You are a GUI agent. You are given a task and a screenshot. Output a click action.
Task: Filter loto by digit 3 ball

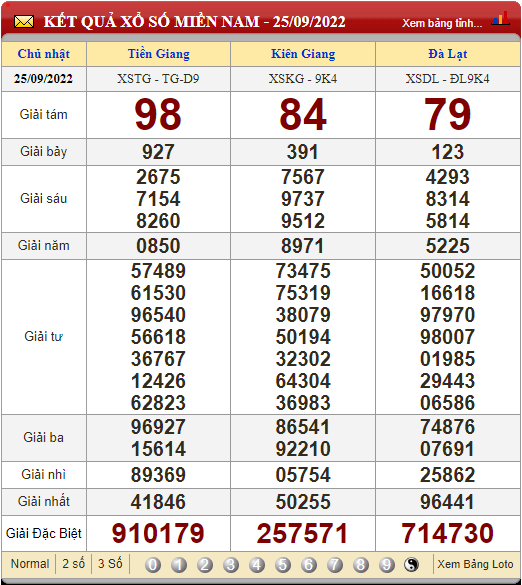click(x=231, y=565)
